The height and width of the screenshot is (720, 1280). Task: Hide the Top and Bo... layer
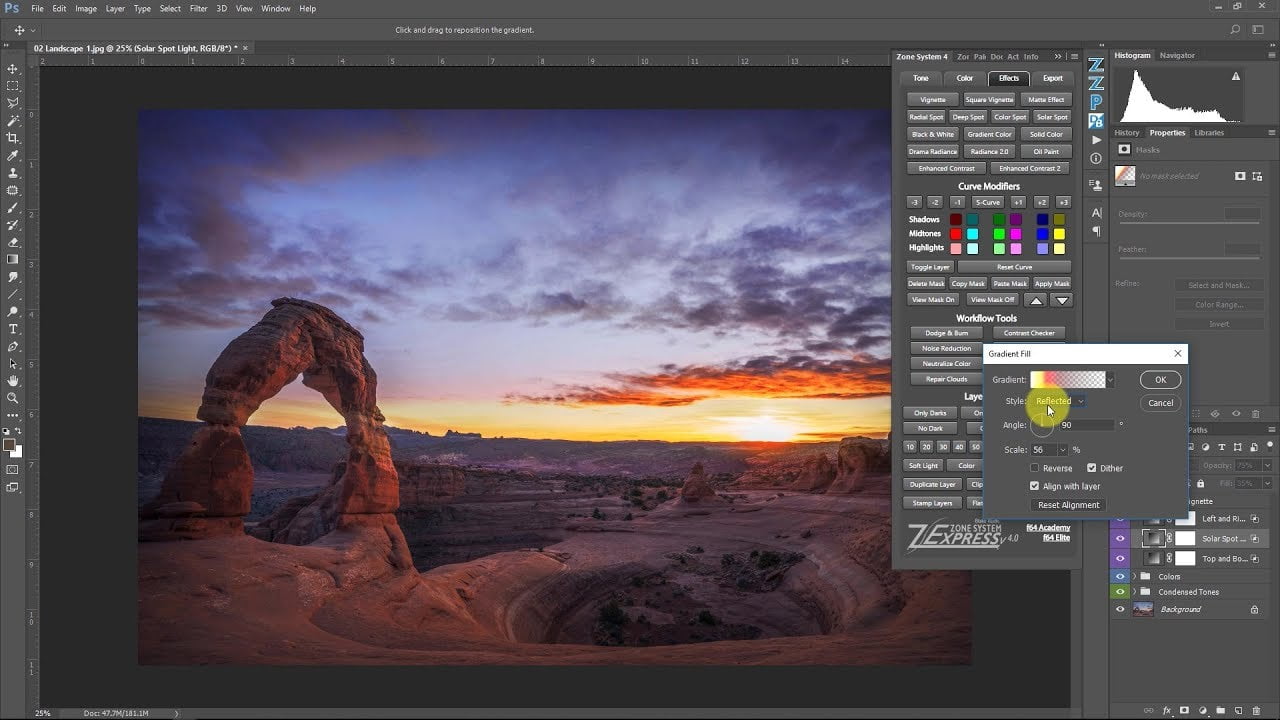(1120, 558)
